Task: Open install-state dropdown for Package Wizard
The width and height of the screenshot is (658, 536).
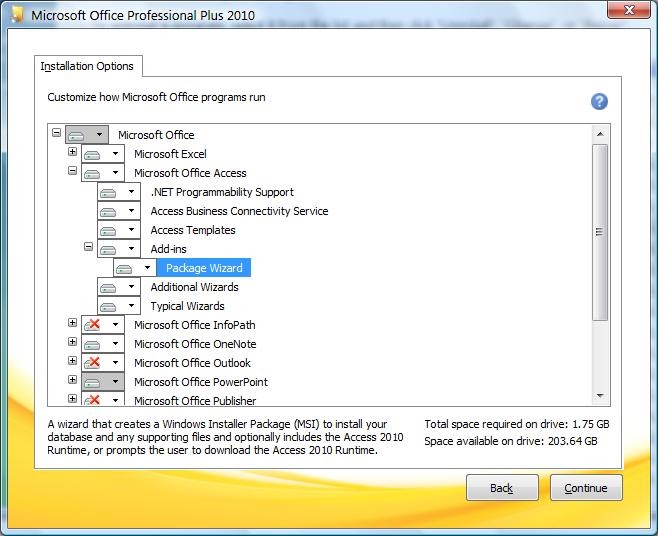Action: click(x=135, y=268)
